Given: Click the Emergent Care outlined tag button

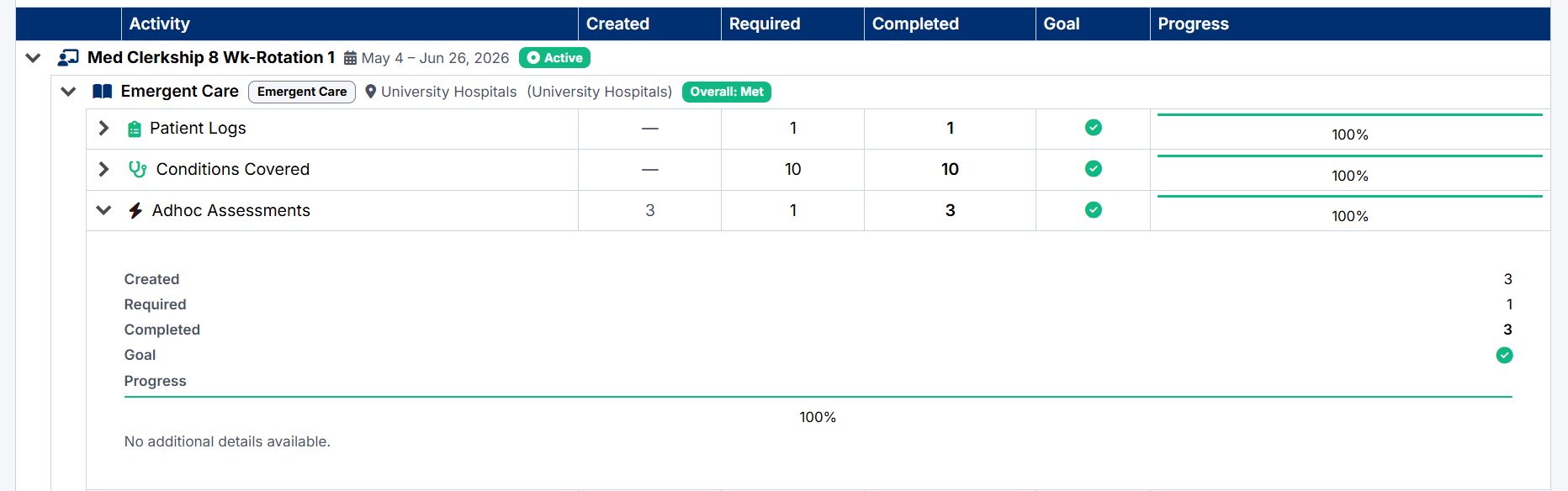Looking at the screenshot, I should 302,92.
